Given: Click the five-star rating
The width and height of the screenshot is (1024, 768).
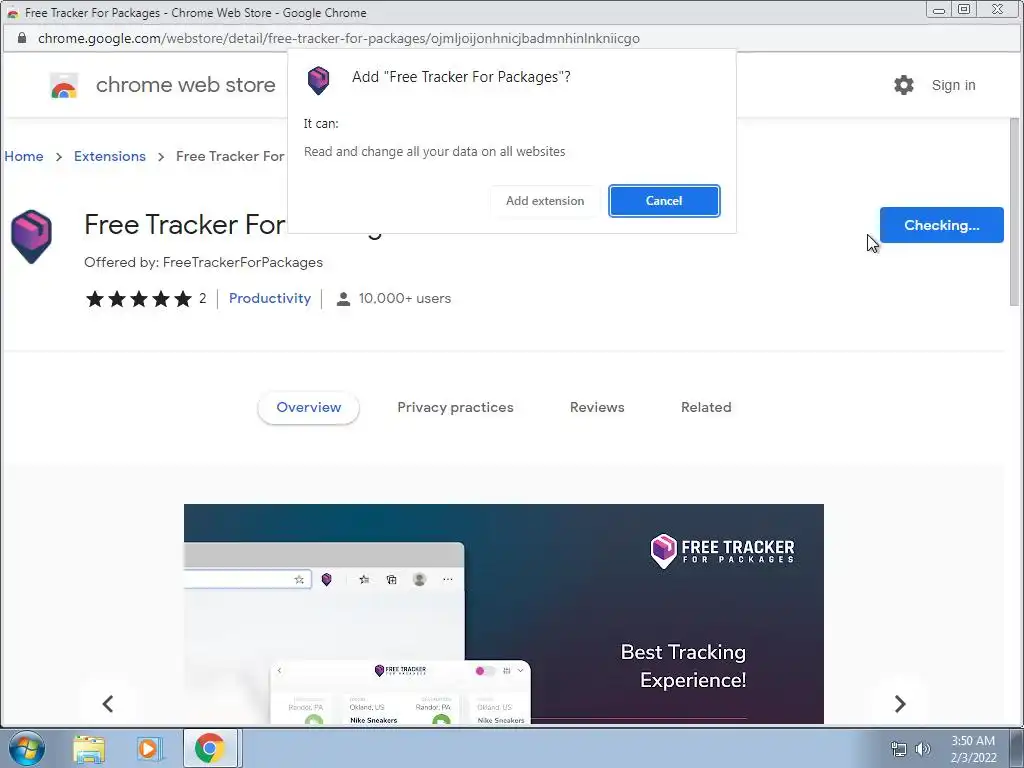Looking at the screenshot, I should tap(139, 299).
